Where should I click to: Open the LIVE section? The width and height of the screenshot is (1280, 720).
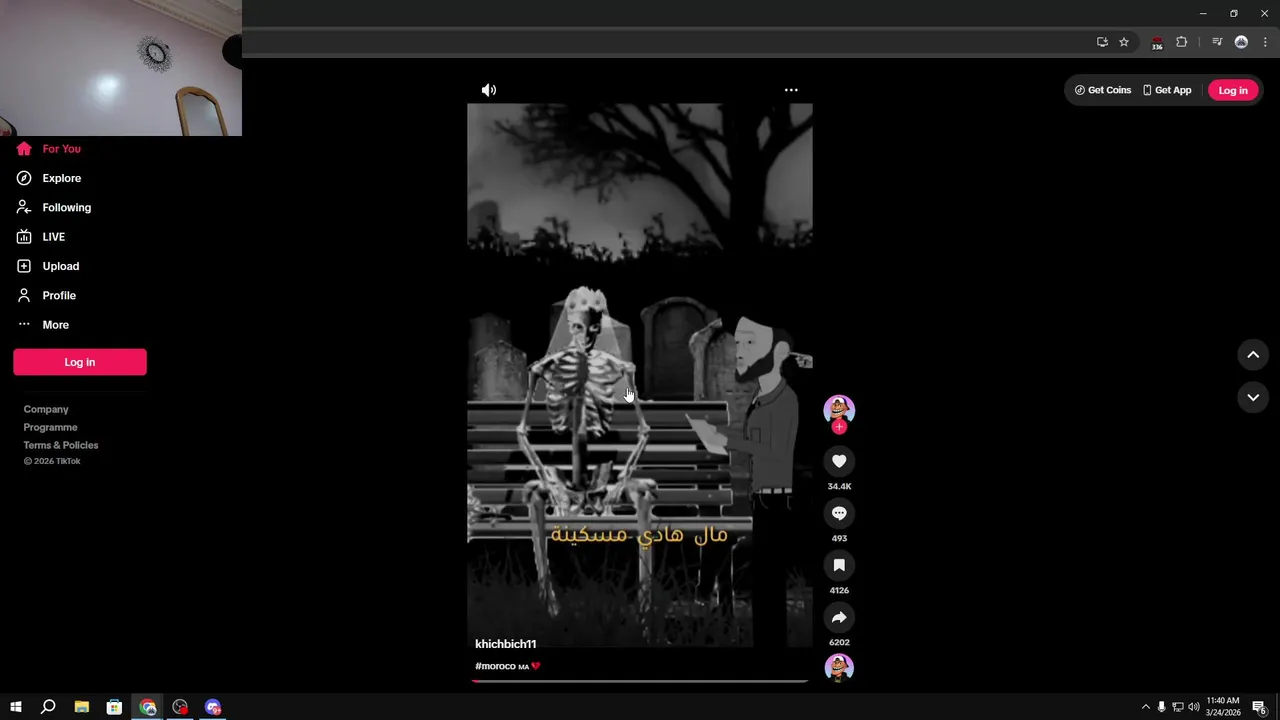pyautogui.click(x=40, y=237)
